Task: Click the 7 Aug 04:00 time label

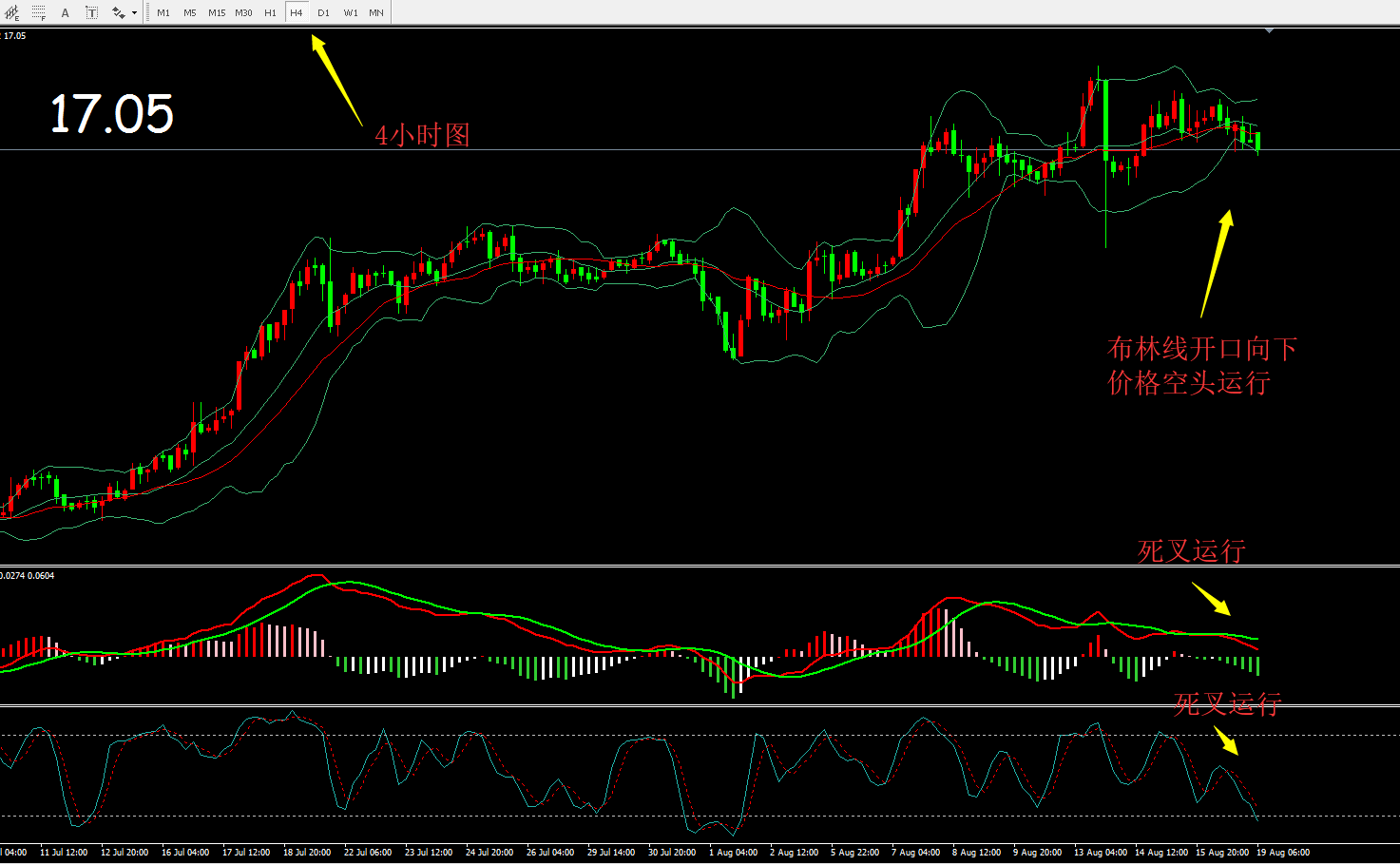Action: (x=915, y=853)
